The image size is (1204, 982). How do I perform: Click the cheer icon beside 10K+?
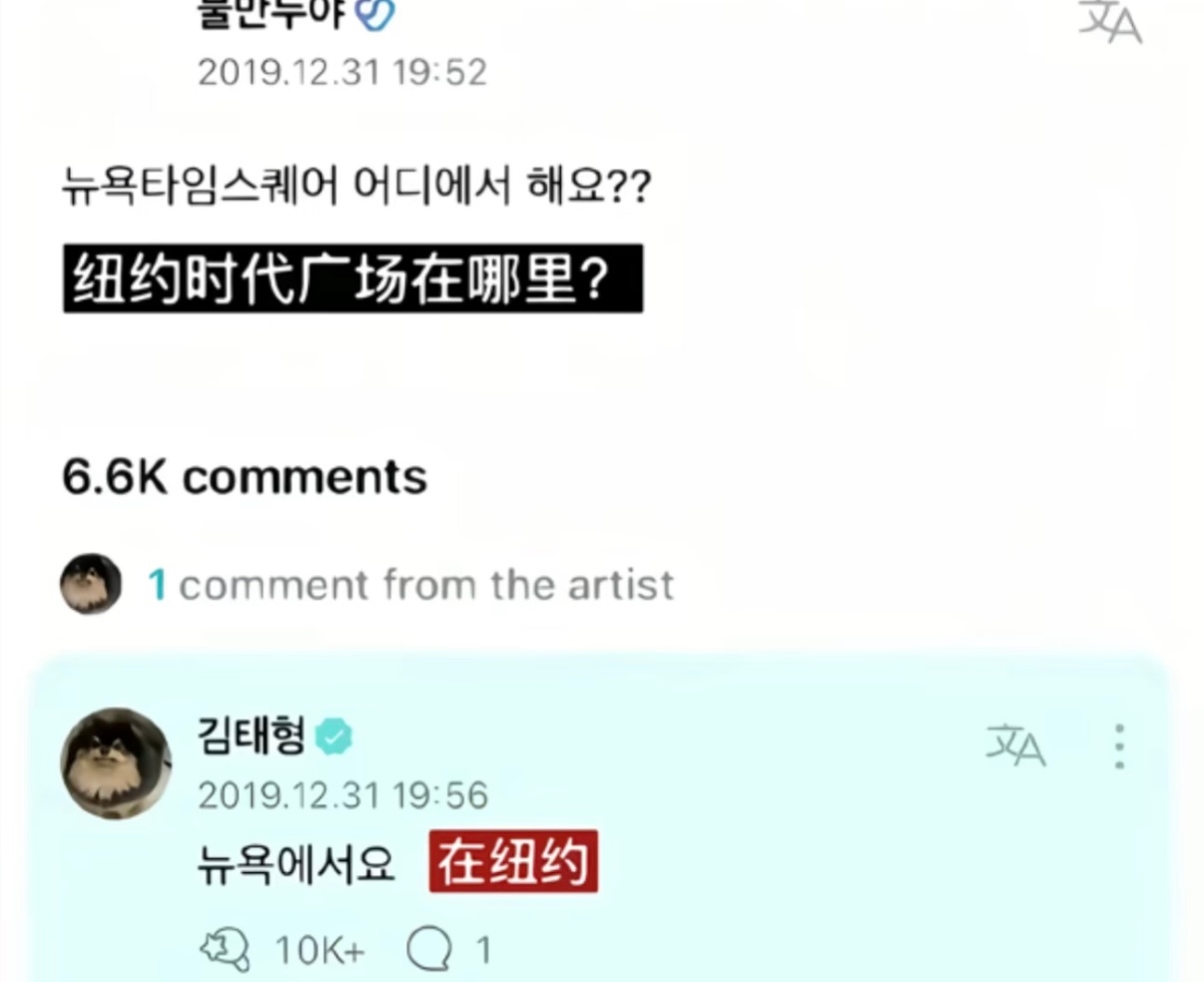(226, 949)
